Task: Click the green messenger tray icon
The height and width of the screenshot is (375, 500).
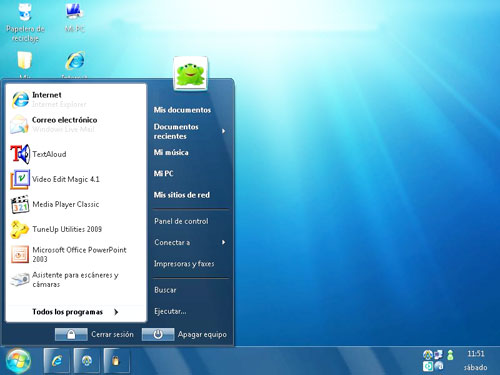Action: coord(450,355)
